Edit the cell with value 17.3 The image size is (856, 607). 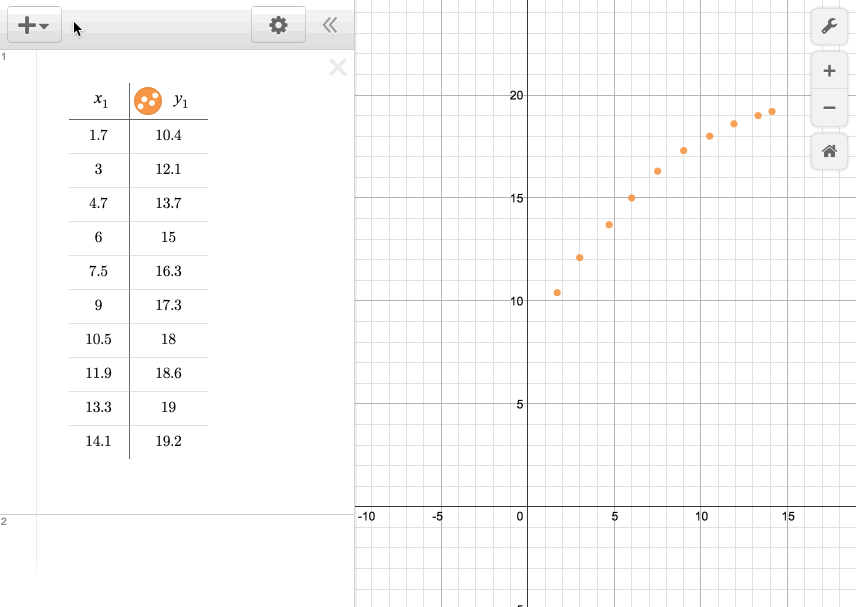click(x=168, y=305)
